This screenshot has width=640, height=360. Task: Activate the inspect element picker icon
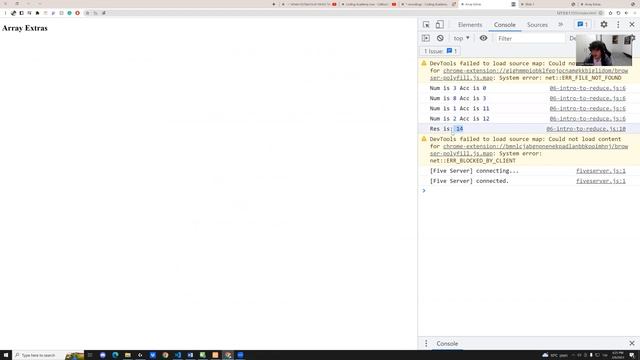tap(426, 24)
